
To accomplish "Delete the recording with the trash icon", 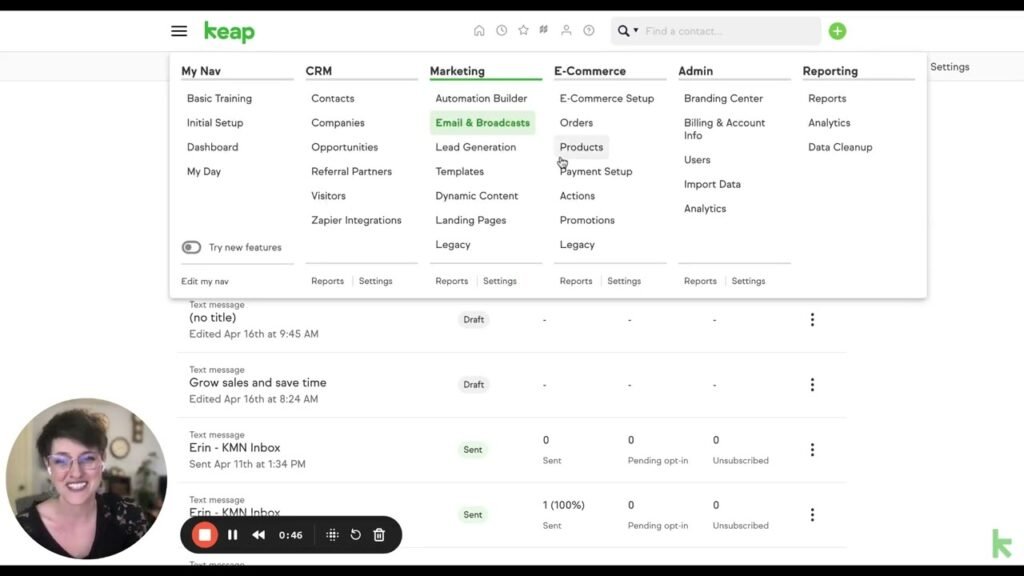I will (379, 534).
